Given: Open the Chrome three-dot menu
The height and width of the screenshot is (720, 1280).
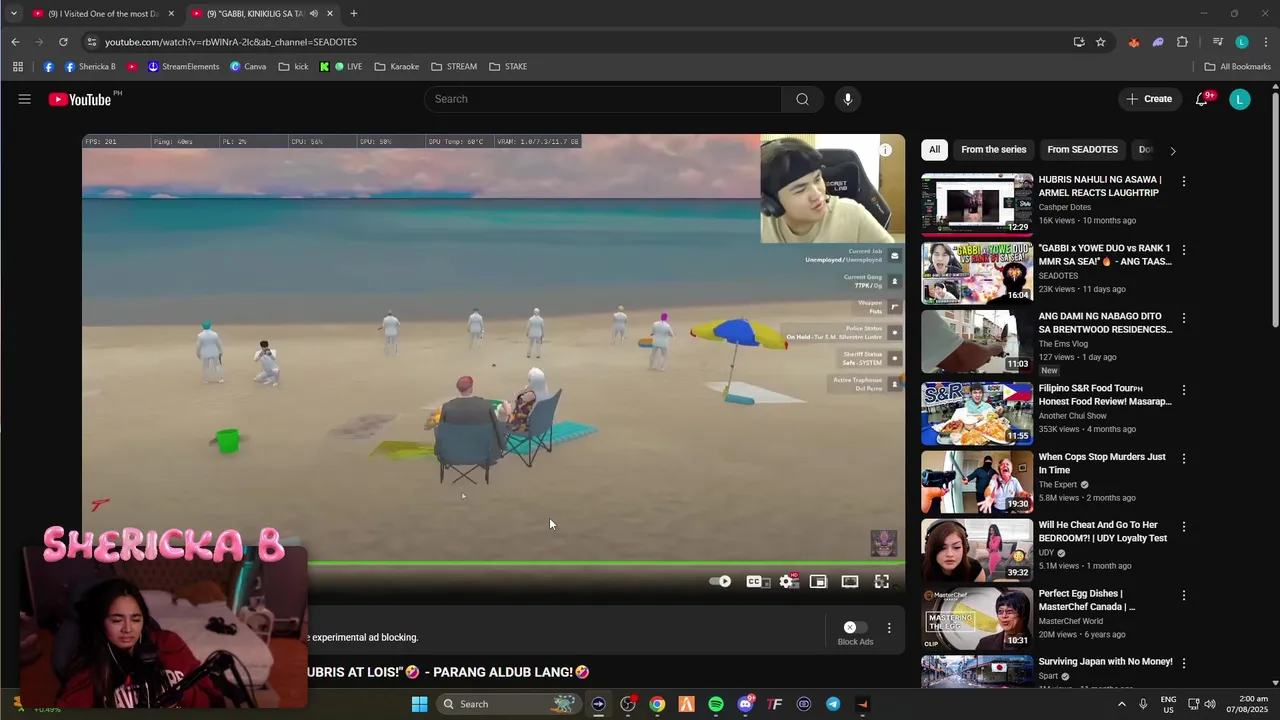Looking at the screenshot, I should click(x=1266, y=42).
